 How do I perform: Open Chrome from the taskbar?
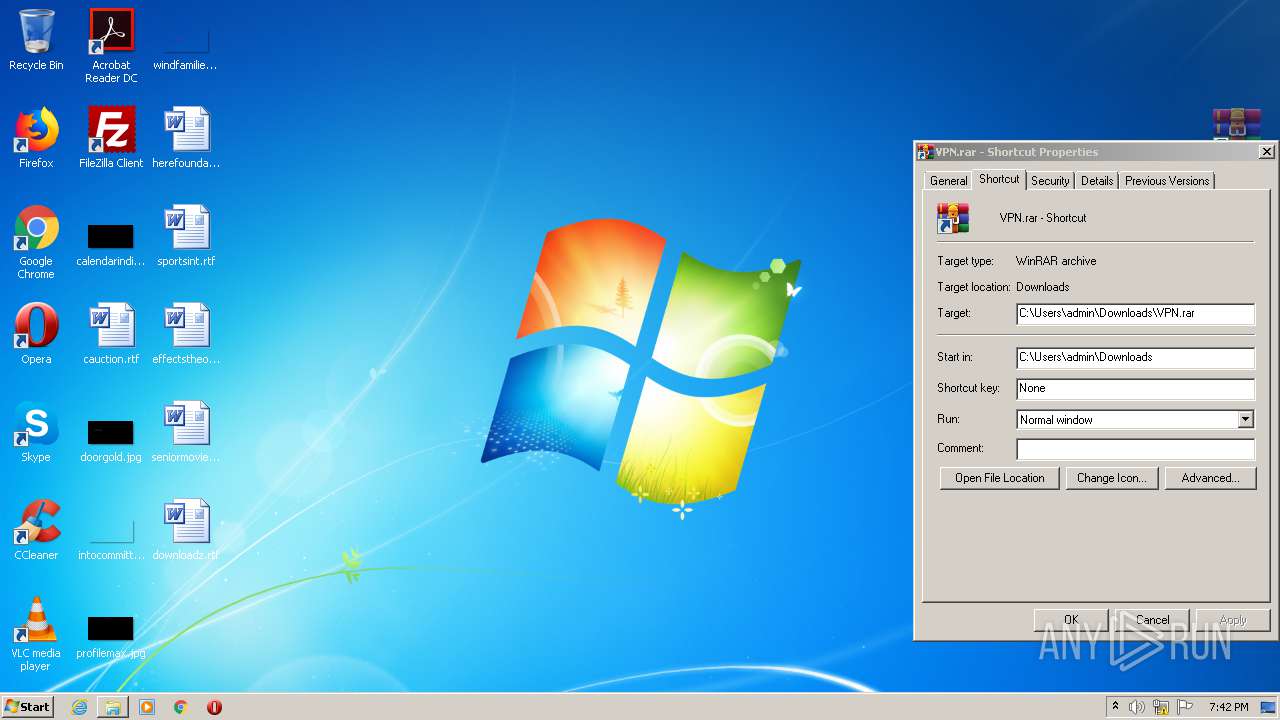point(181,707)
